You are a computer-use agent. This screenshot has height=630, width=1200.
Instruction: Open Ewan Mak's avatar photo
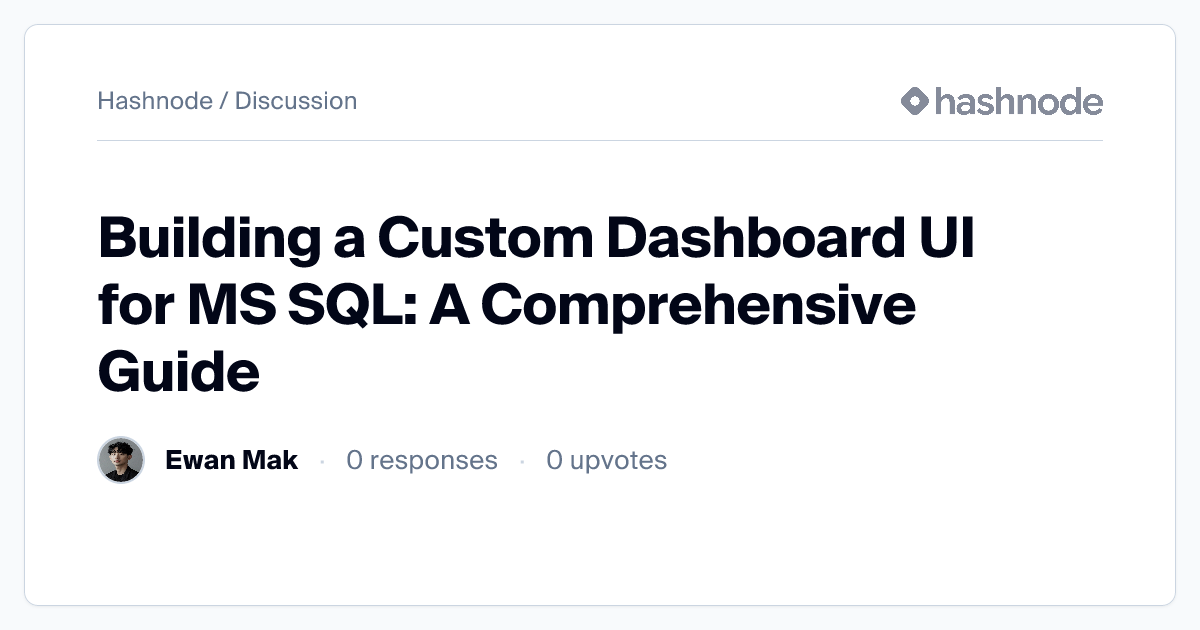[x=121, y=460]
